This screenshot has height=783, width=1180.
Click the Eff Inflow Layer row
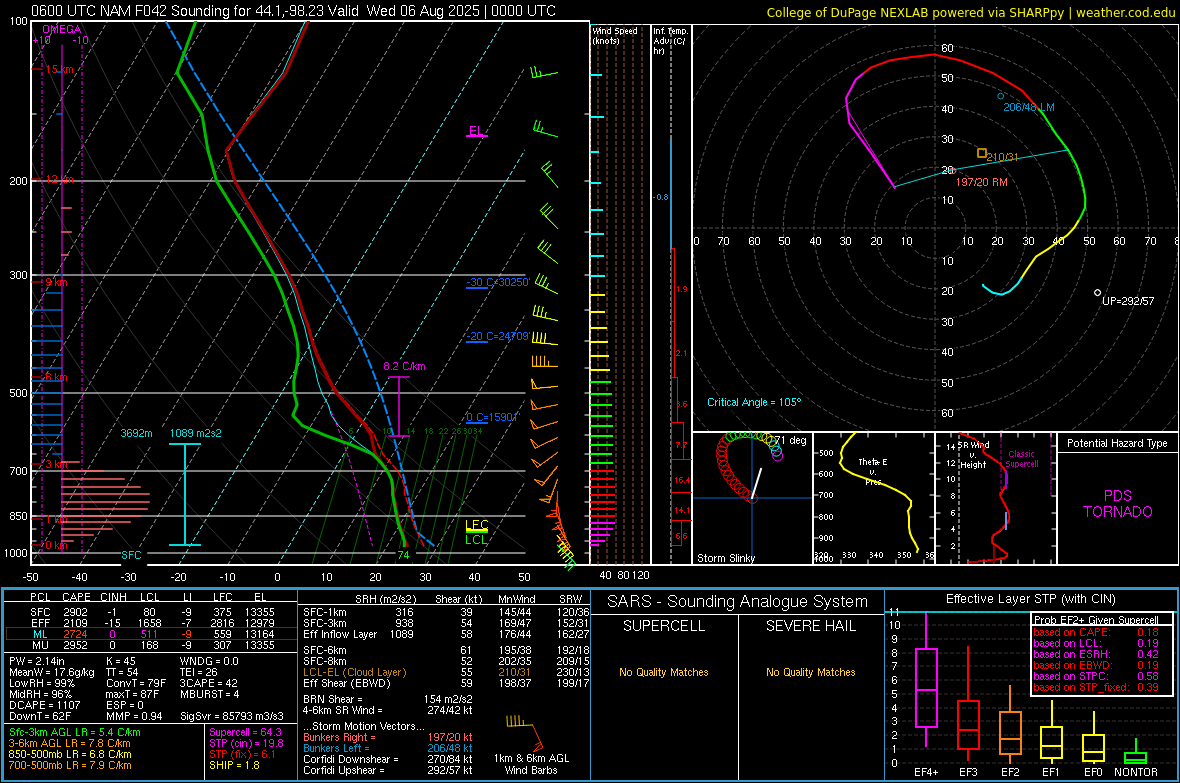[x=446, y=634]
